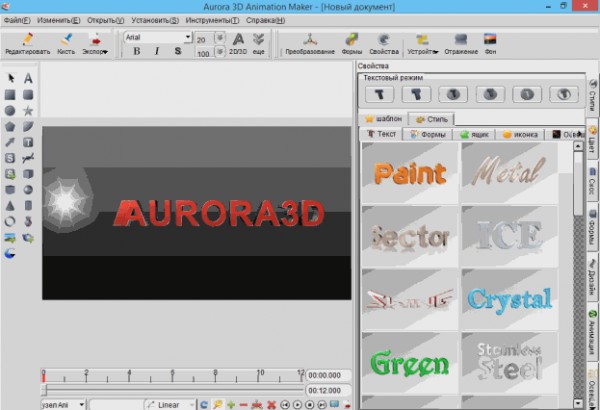Toggle the S text style button
This screenshot has height=410, width=600.
pos(178,51)
